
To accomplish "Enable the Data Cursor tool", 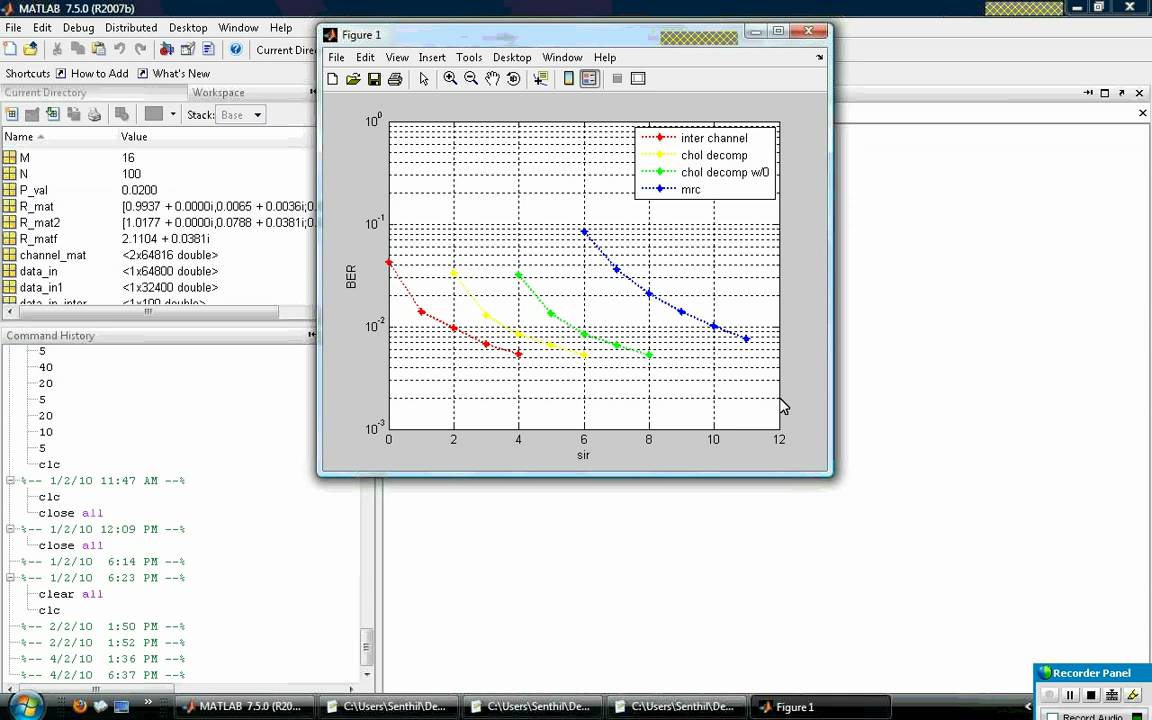I will click(x=541, y=79).
